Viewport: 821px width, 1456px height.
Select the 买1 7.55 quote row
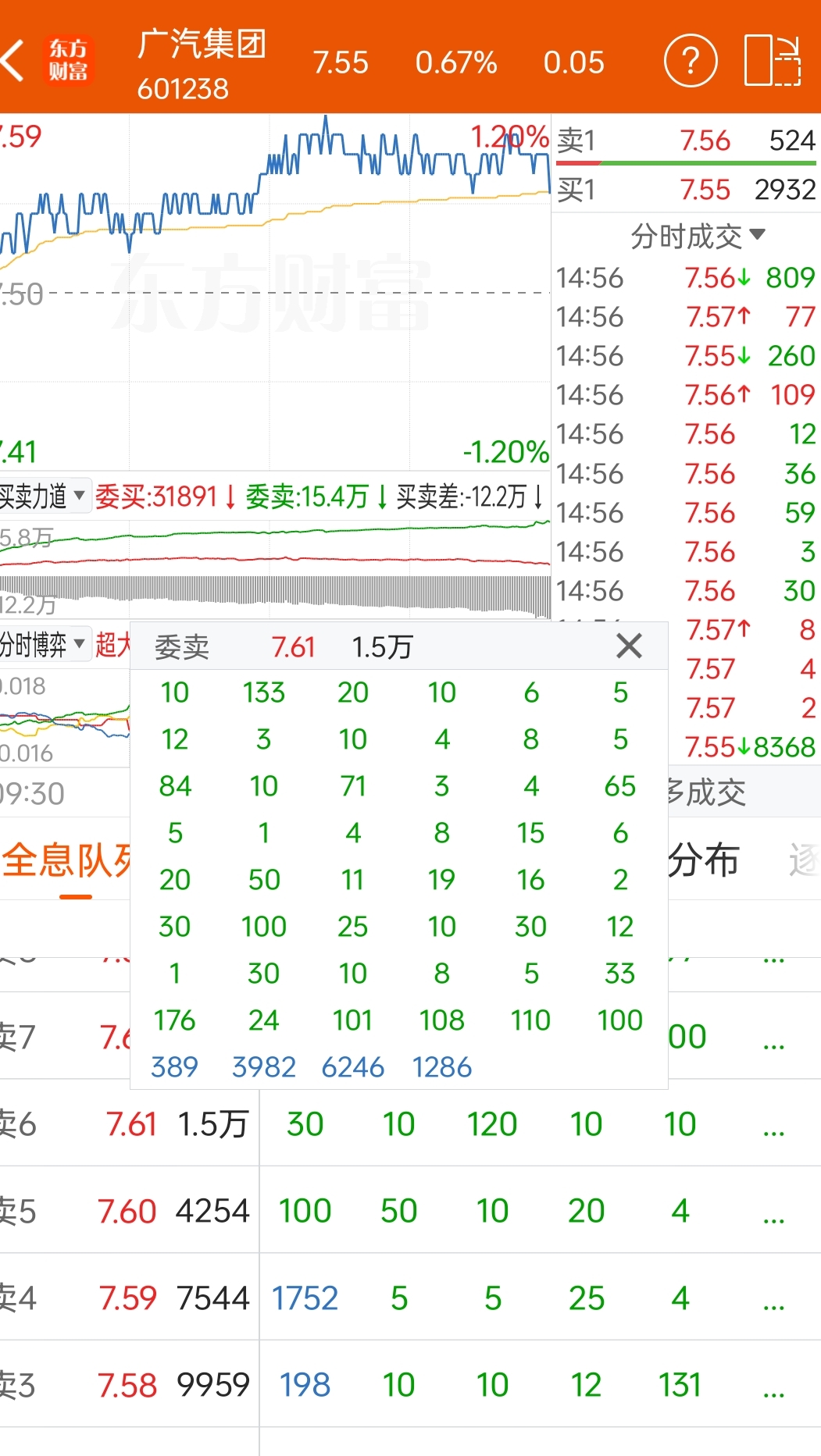(x=686, y=190)
